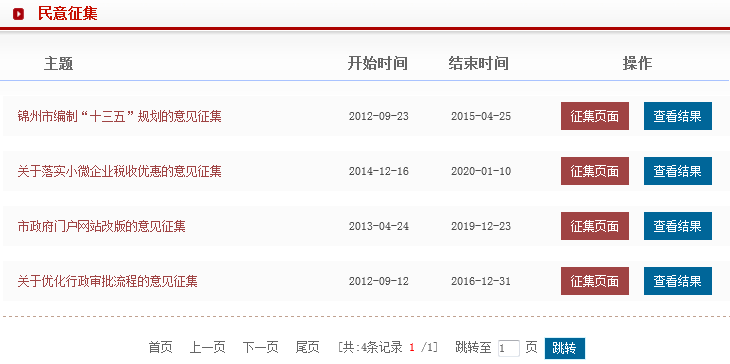Click the red arrow icon beside 民意征集
Image resolution: width=730 pixels, height=364 pixels.
pyautogui.click(x=18, y=14)
